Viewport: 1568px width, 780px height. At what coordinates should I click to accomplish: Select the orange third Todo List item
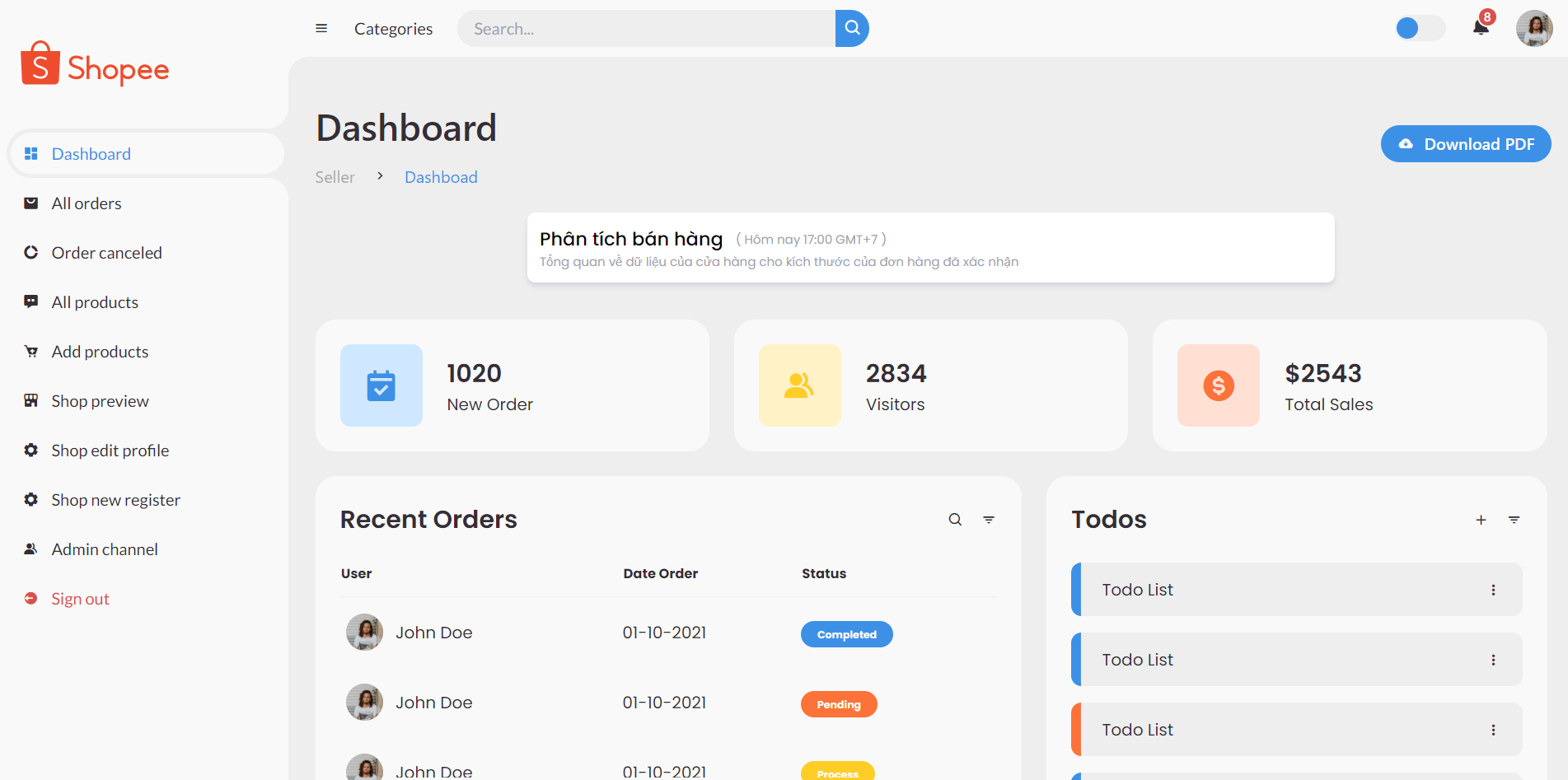(1297, 730)
